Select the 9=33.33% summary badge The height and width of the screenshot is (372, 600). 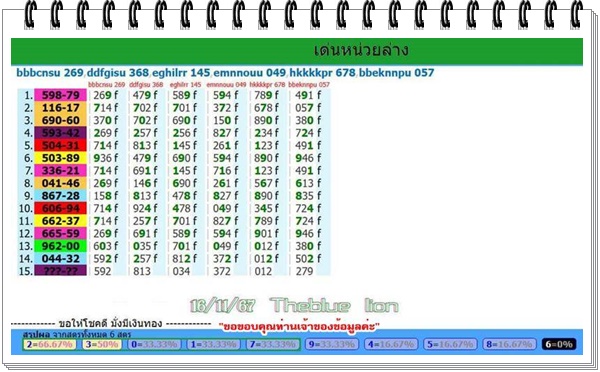pyautogui.click(x=332, y=344)
